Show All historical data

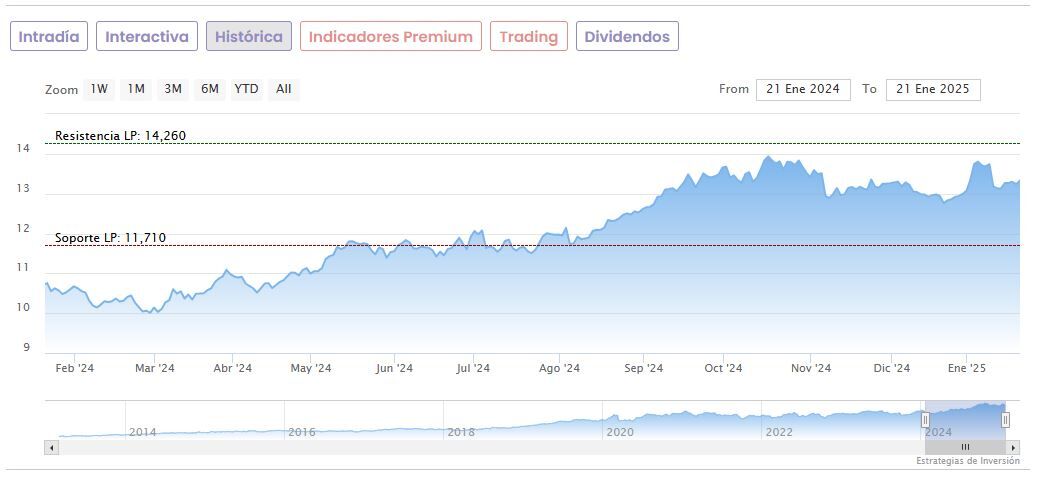pyautogui.click(x=284, y=89)
